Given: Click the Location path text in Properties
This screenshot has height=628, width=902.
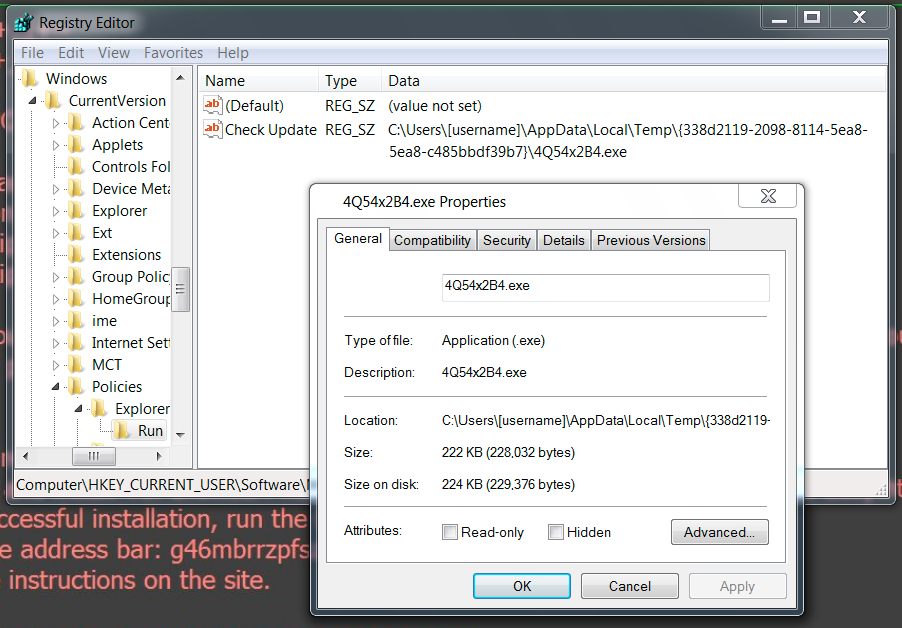Looking at the screenshot, I should [x=606, y=420].
